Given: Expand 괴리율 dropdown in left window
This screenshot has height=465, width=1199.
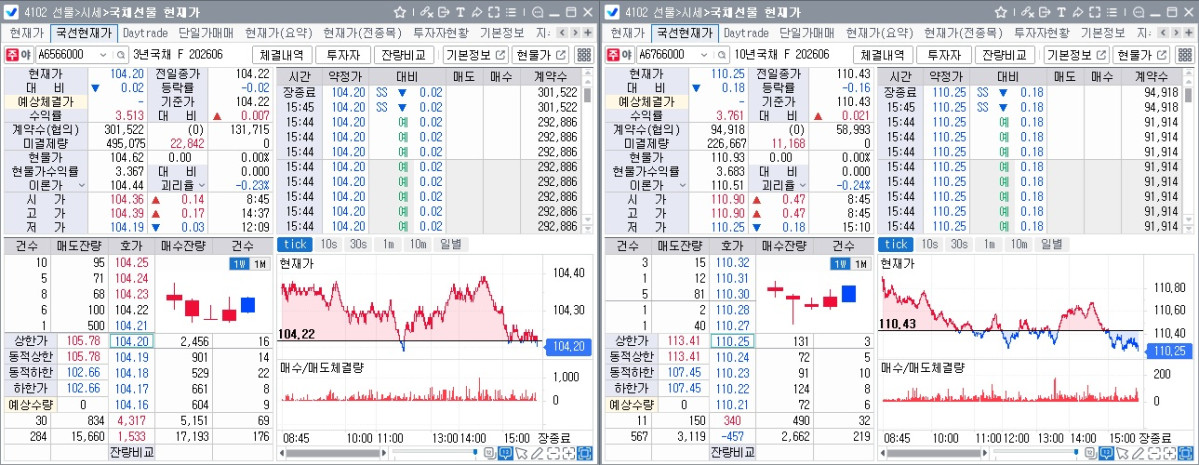Looking at the screenshot, I should [202, 186].
